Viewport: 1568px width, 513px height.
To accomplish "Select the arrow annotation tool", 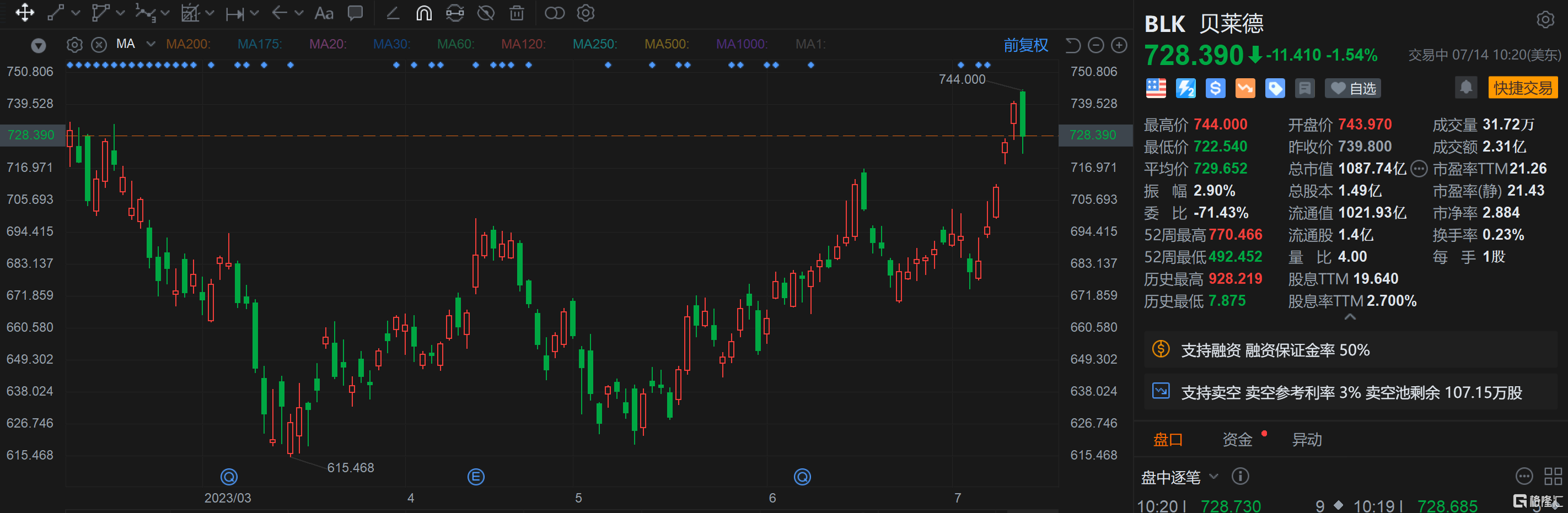I will 280,13.
